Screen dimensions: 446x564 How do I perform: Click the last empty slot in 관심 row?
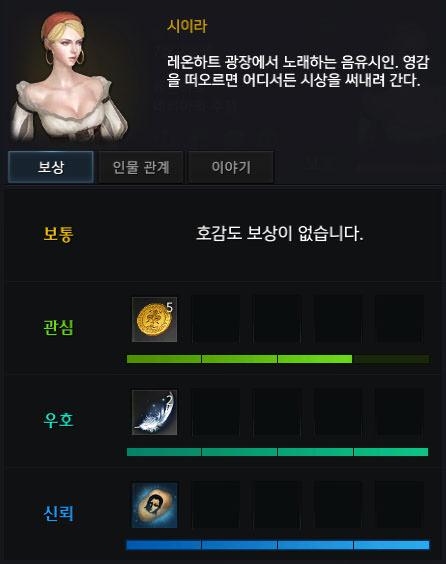399,319
